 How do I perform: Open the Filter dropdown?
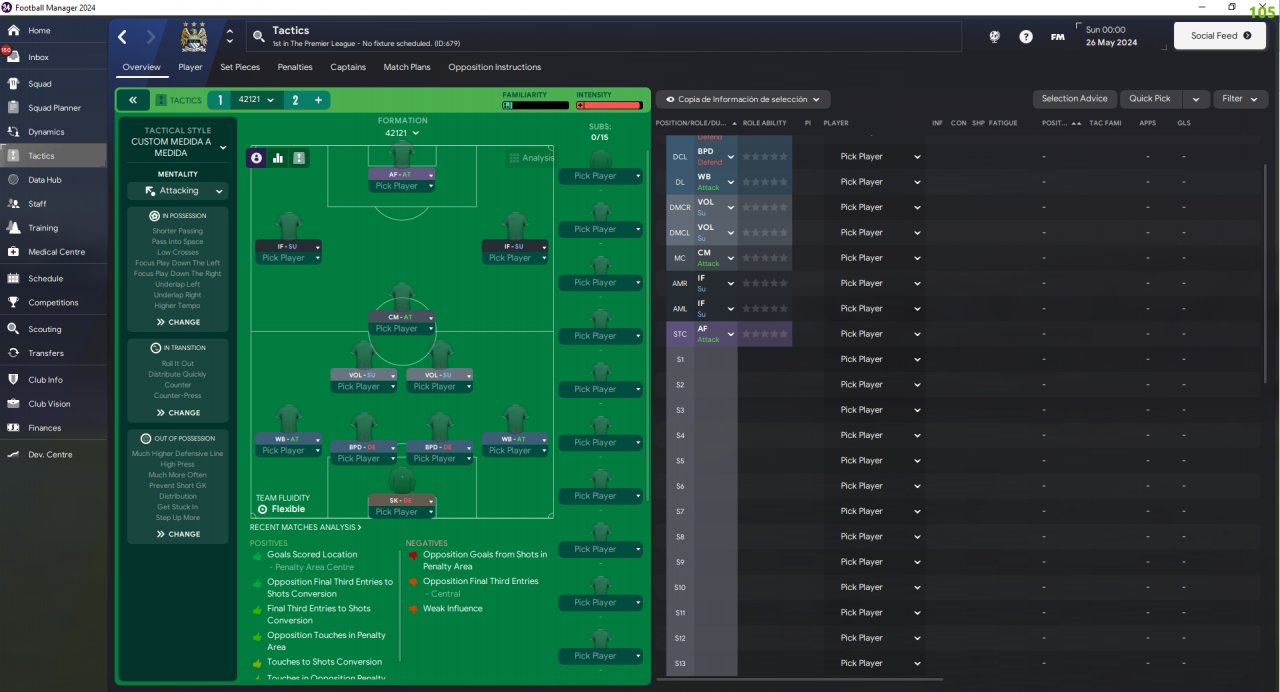click(1241, 99)
